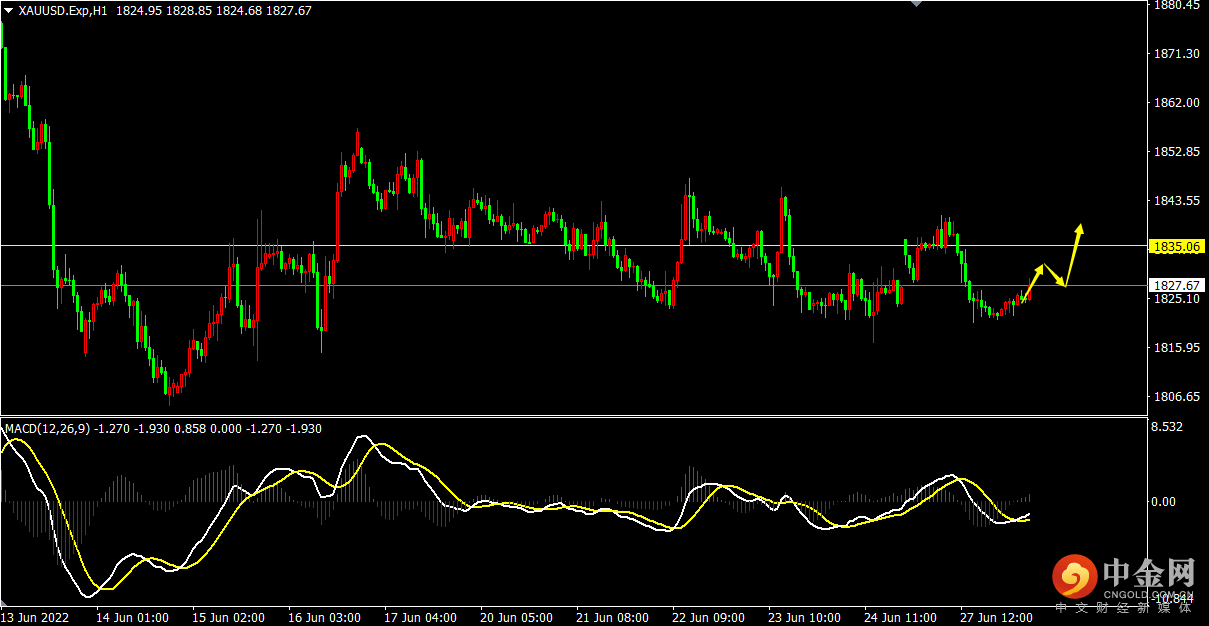Select the first yellow upward arrow
1209x626 pixels.
[x=1035, y=279]
